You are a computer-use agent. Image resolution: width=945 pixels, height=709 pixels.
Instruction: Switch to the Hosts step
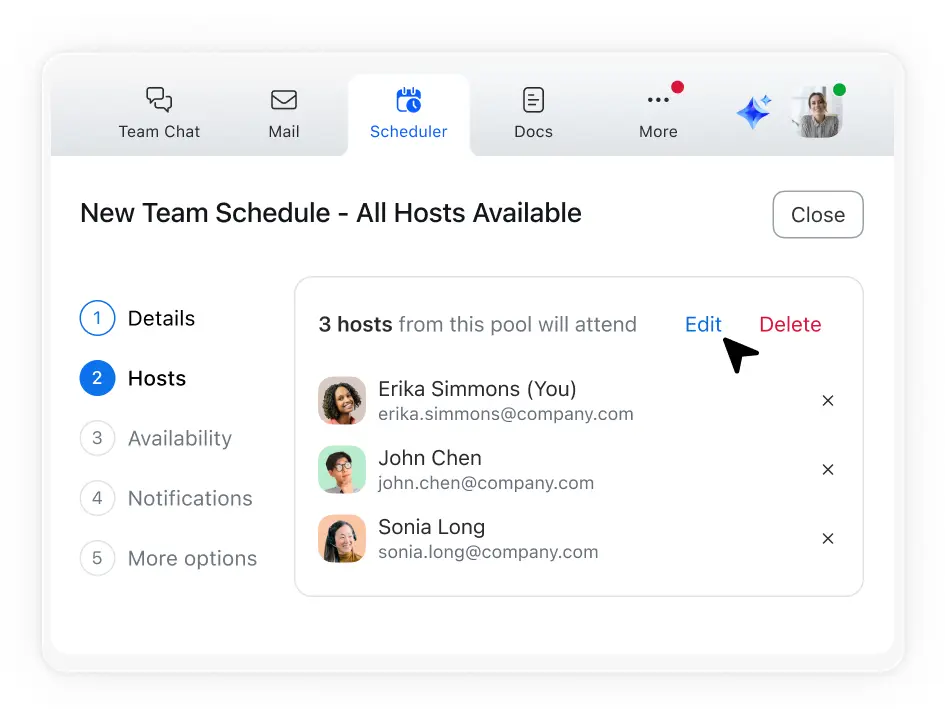click(157, 378)
